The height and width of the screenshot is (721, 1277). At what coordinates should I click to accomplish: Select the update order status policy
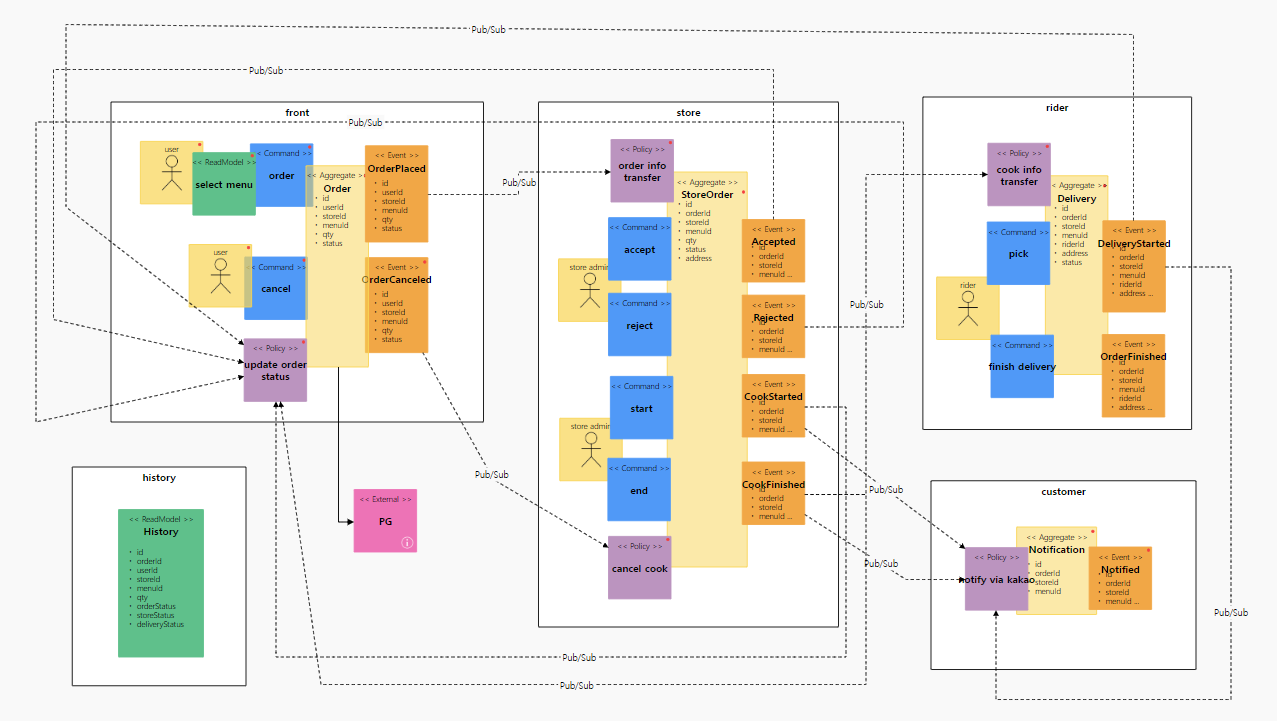pos(275,370)
